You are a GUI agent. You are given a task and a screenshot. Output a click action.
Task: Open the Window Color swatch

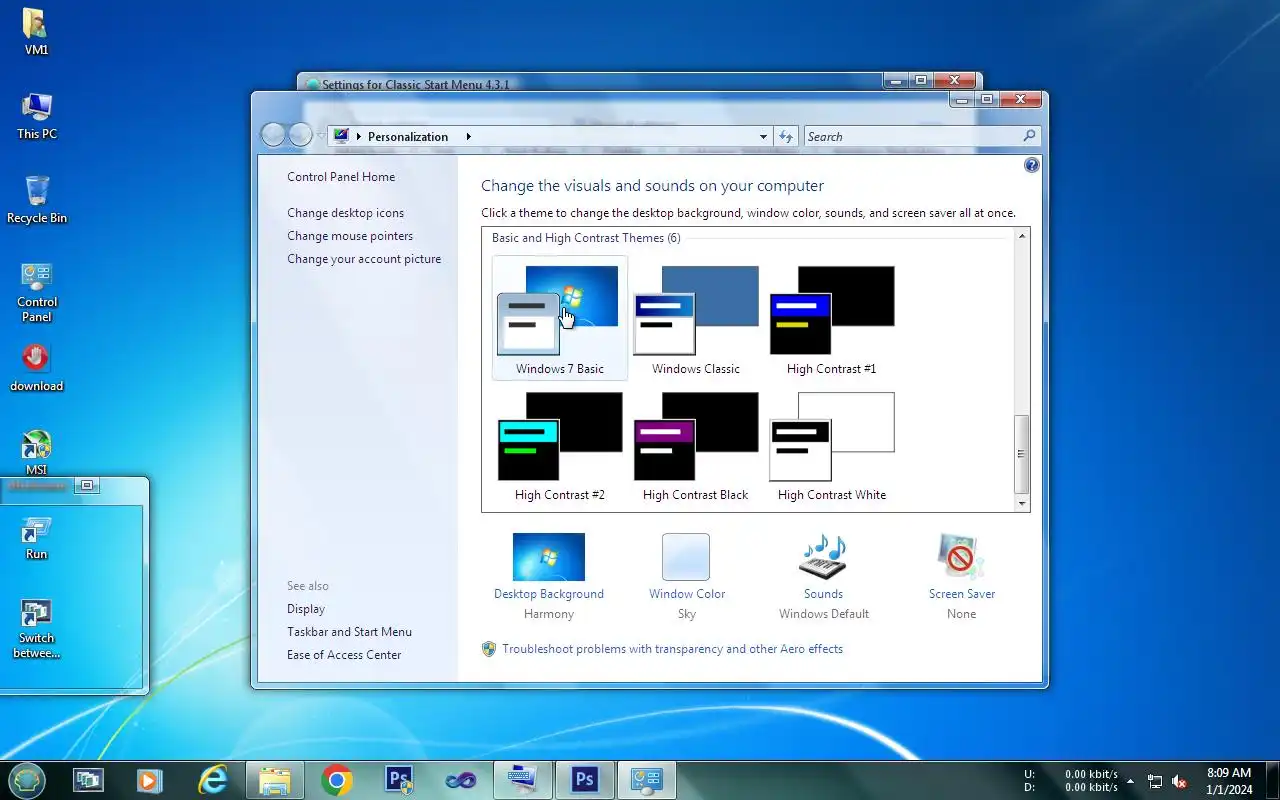click(686, 557)
